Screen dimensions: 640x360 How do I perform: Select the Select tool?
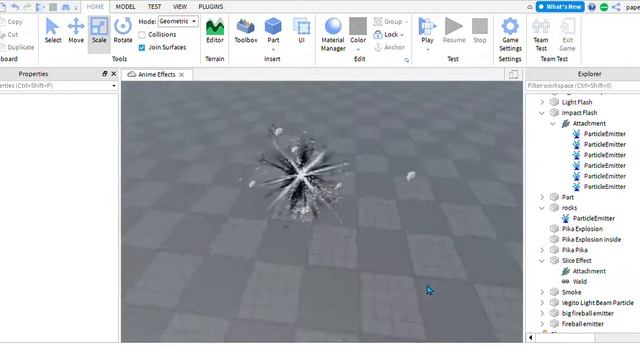53,31
